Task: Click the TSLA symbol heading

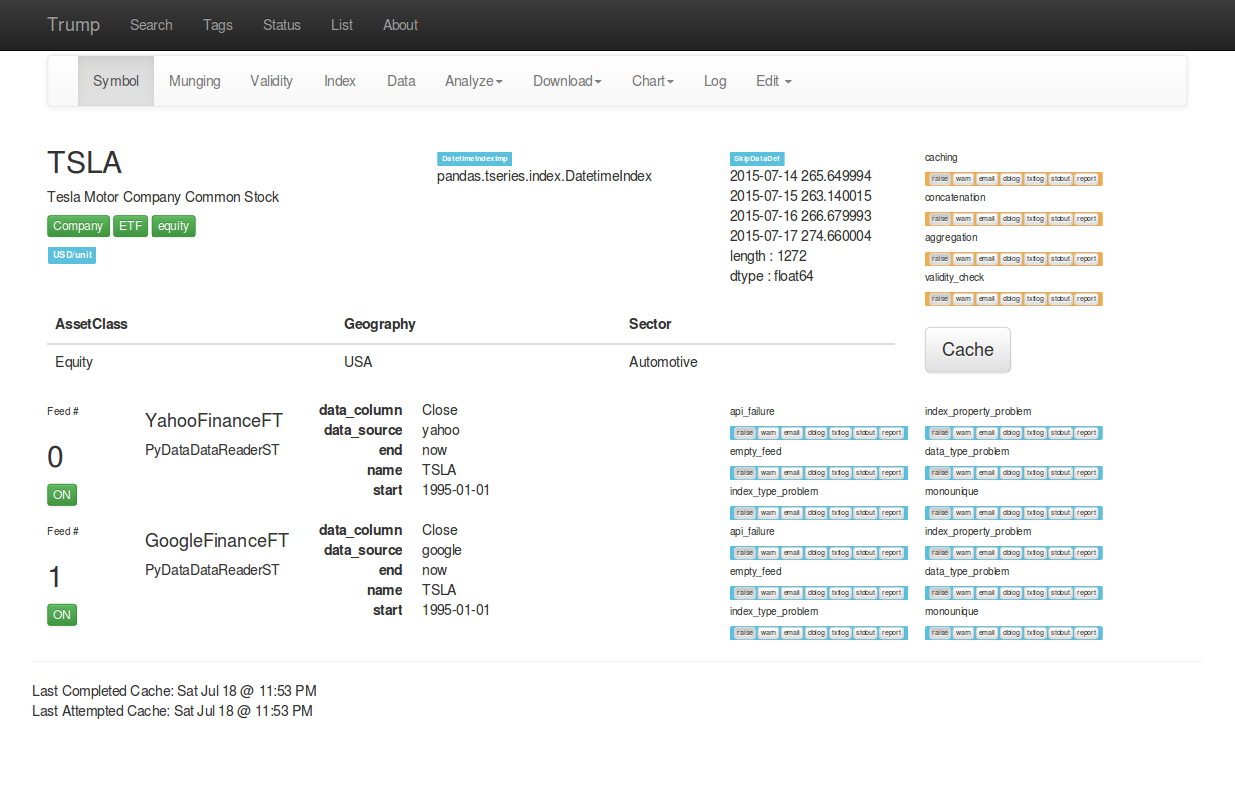Action: click(x=84, y=163)
